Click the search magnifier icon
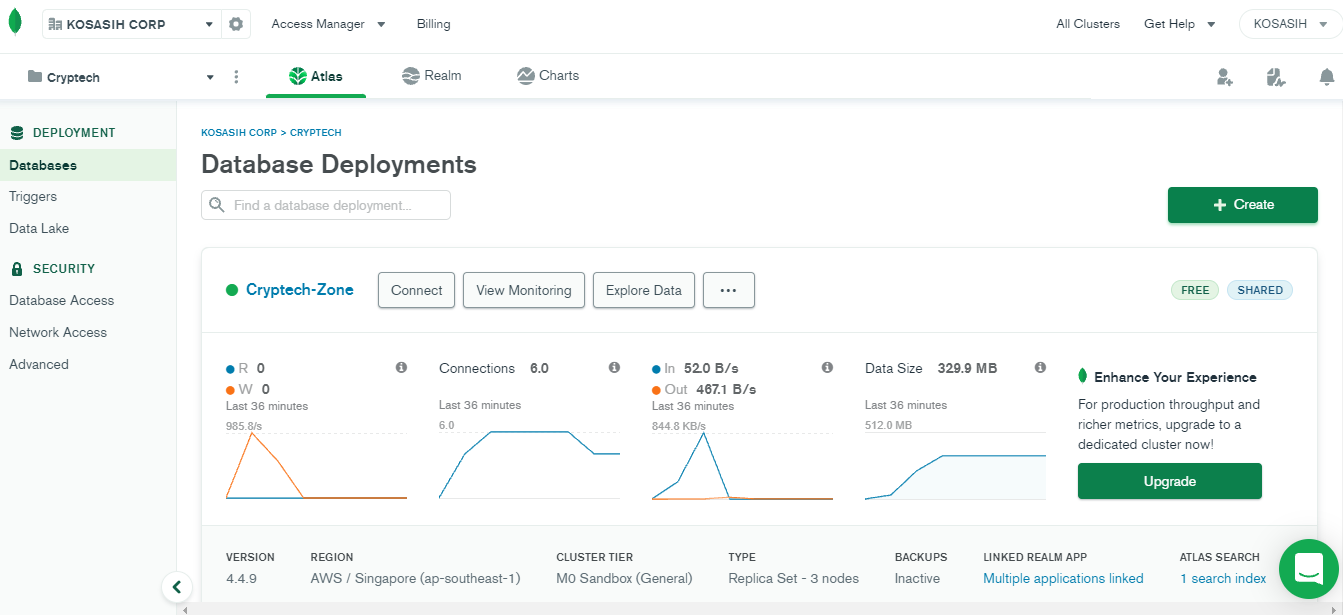The height and width of the screenshot is (615, 1343). point(217,205)
